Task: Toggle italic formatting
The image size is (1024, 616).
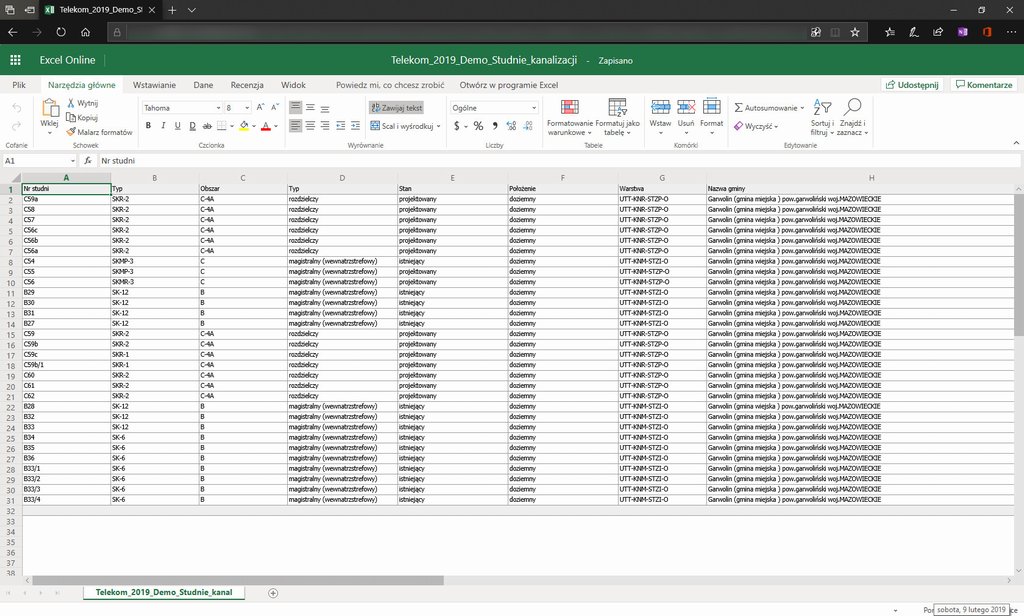Action: pos(163,126)
